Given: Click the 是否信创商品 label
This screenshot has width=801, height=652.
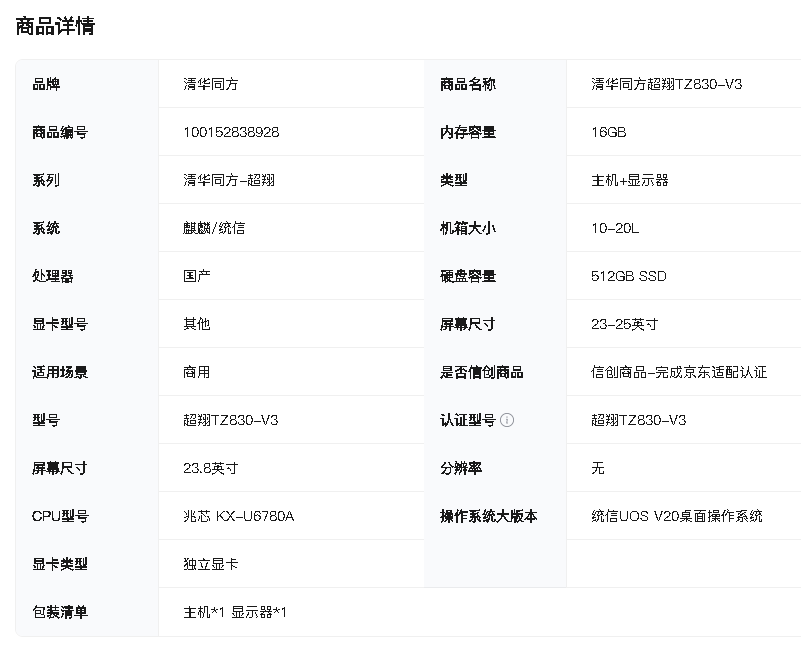Looking at the screenshot, I should pos(482,372).
